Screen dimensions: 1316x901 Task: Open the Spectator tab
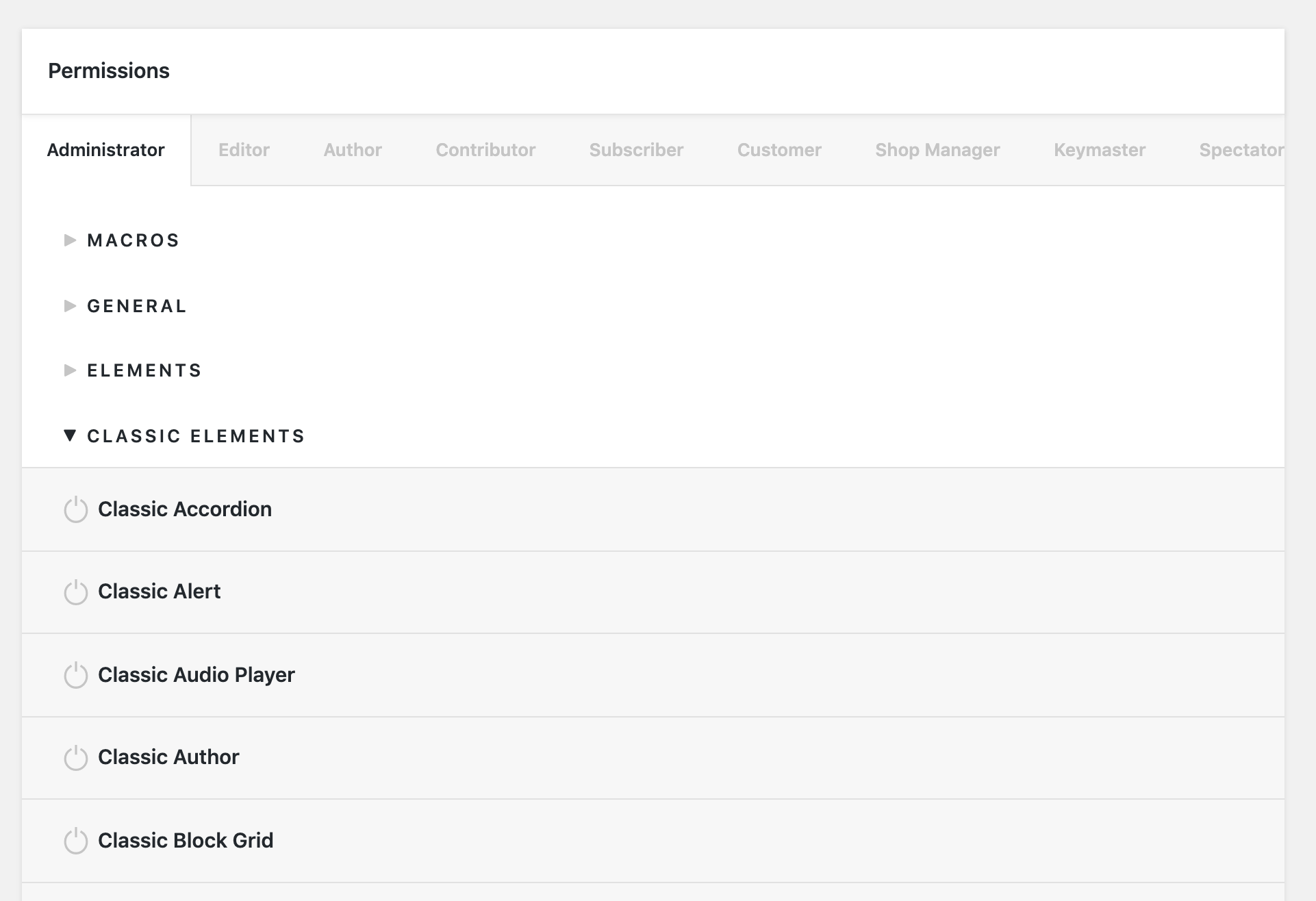point(1240,150)
